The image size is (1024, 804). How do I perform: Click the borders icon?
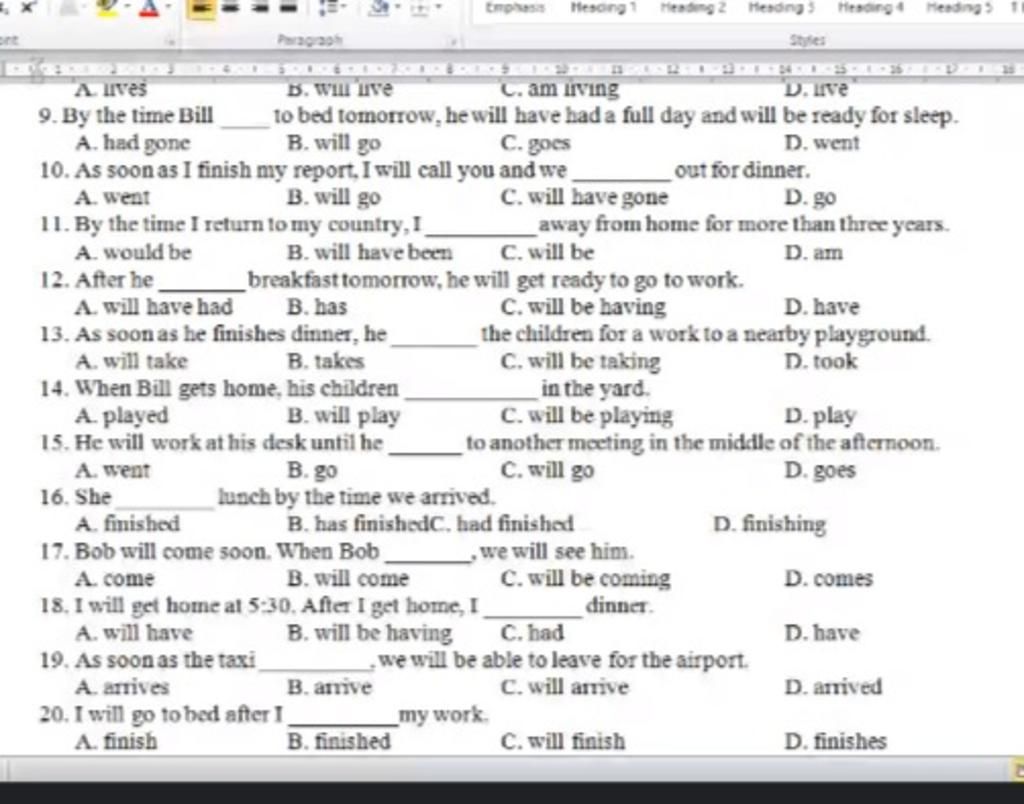(x=421, y=7)
